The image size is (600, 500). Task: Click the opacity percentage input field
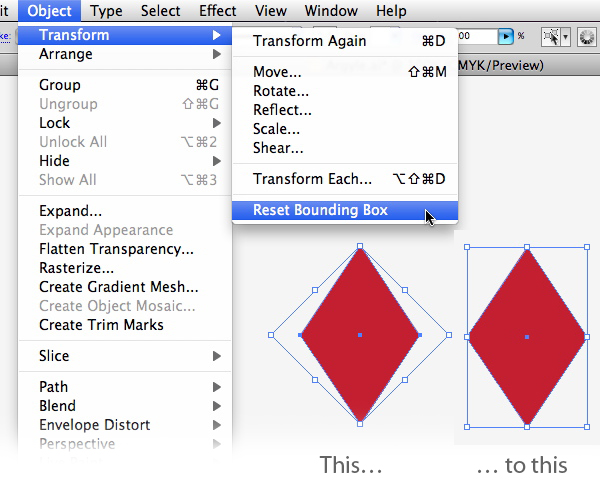(478, 36)
